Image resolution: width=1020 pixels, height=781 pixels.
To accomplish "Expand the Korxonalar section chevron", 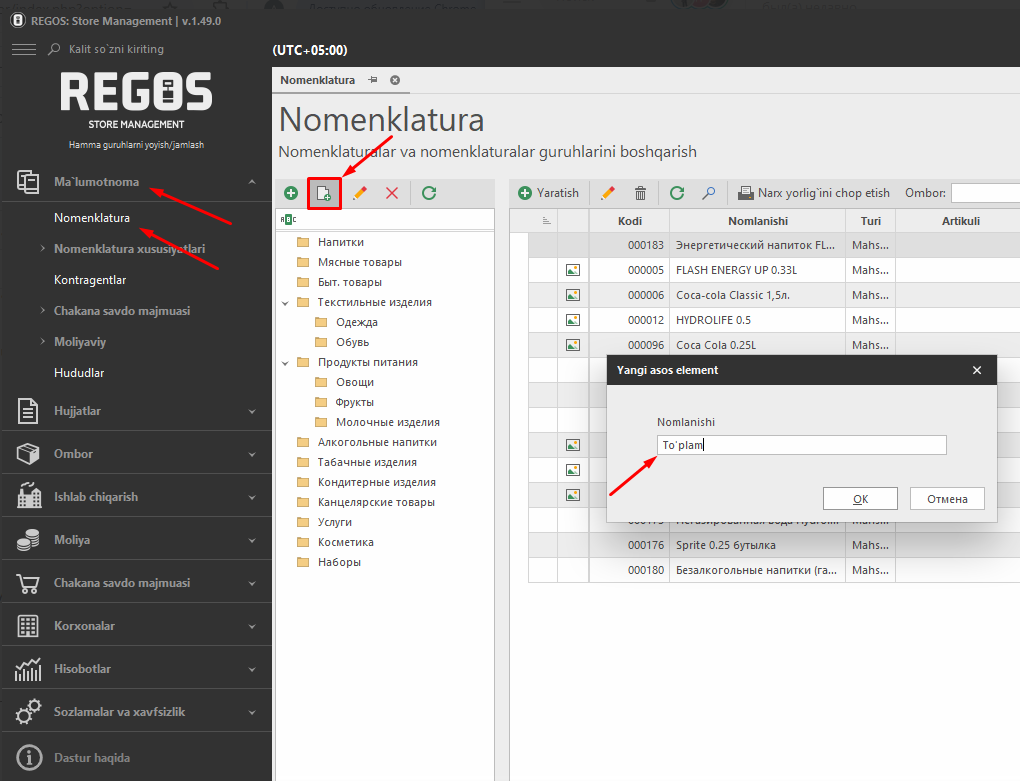I will pyautogui.click(x=252, y=626).
